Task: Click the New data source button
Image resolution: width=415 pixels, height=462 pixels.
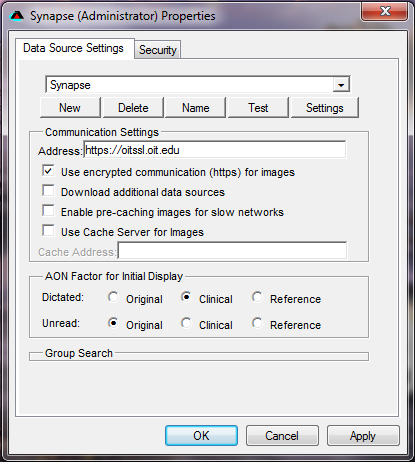Action: pyautogui.click(x=70, y=108)
